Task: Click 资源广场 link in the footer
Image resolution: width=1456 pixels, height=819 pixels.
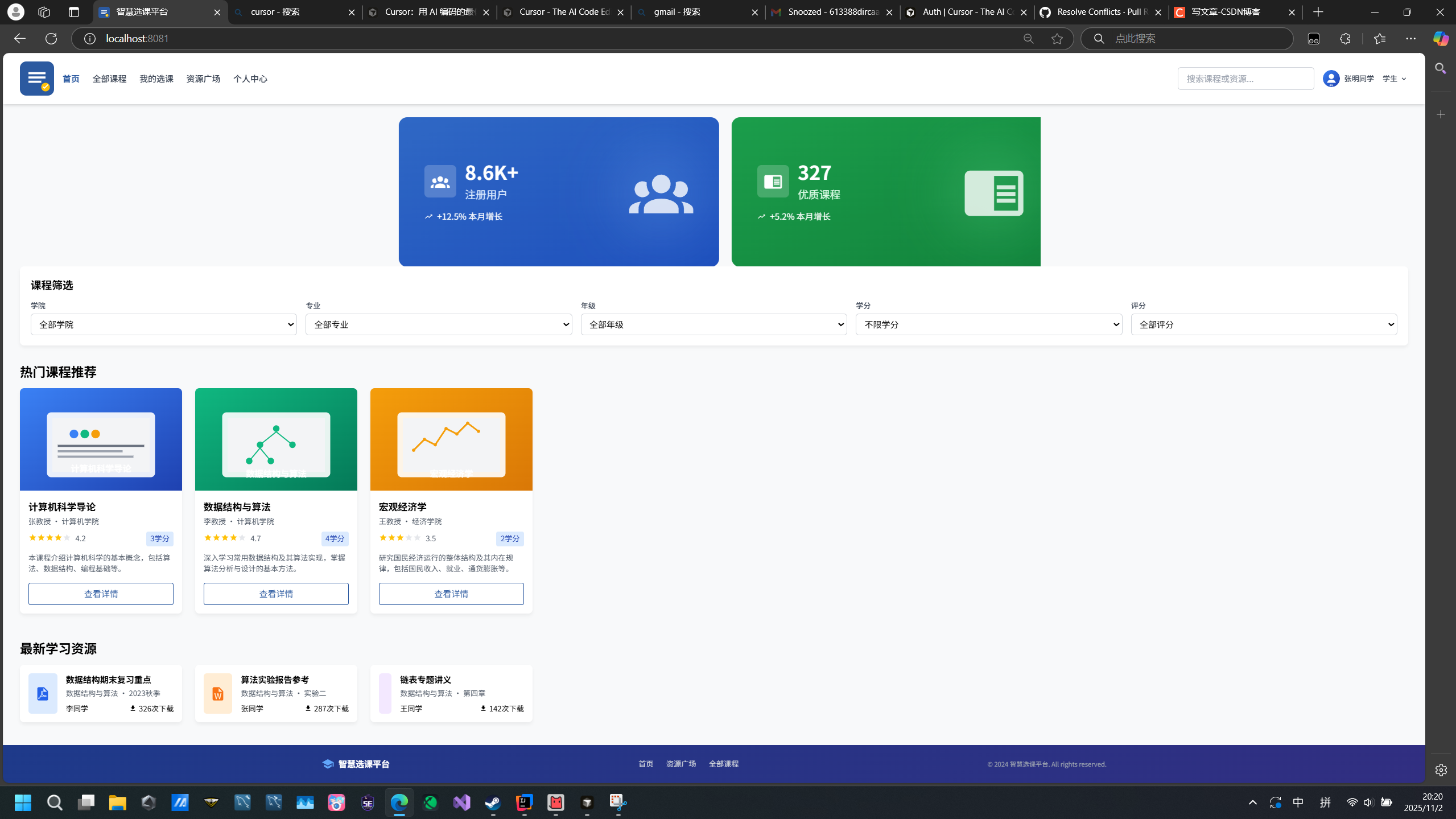Action: [680, 764]
